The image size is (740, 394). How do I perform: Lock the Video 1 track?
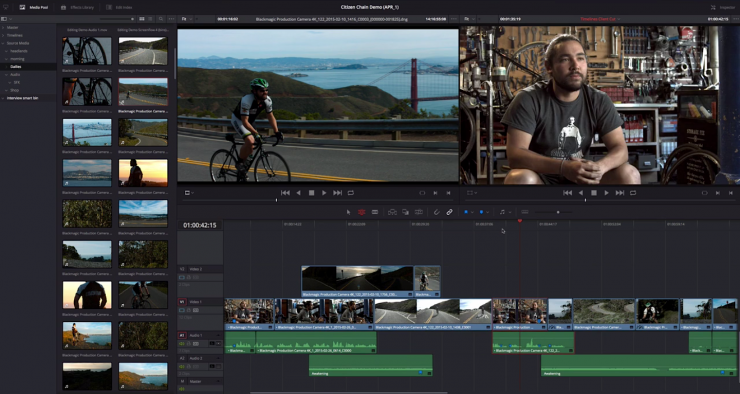click(x=189, y=310)
